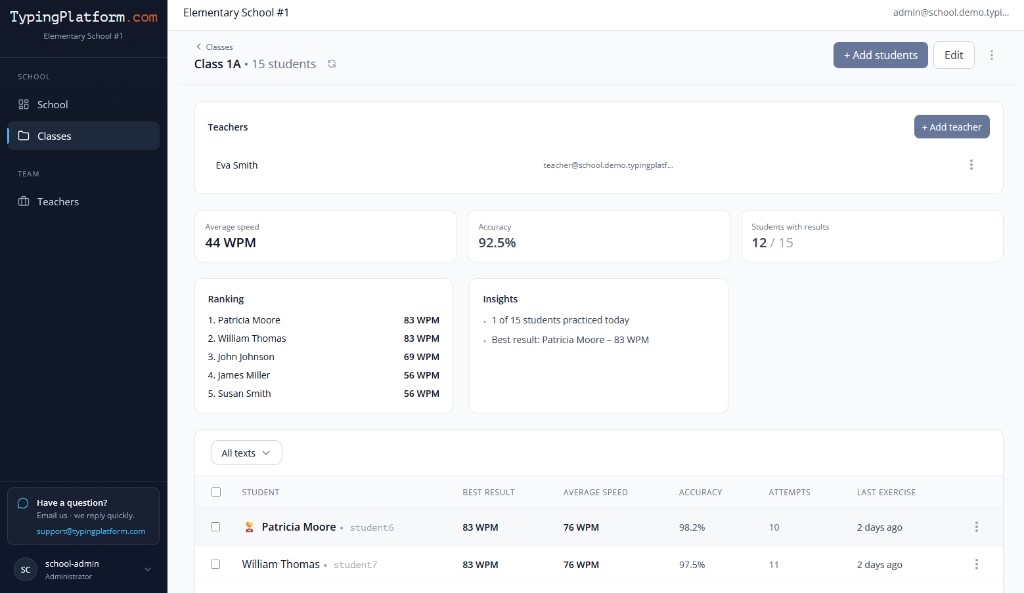Screen dimensions: 1024x593
Task: Sort by the AVERAGE SPEED column header
Action: click(x=595, y=492)
